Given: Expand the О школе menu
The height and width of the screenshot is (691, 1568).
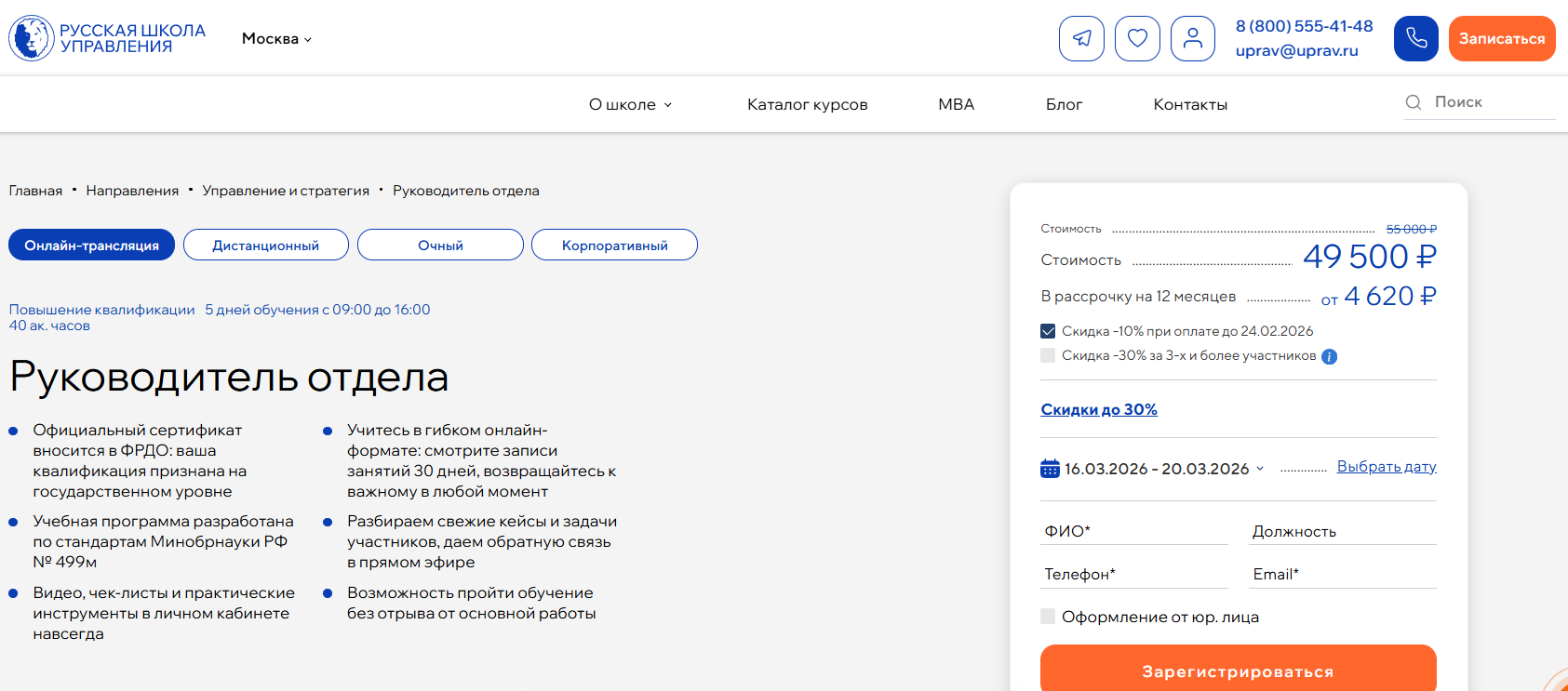Looking at the screenshot, I should point(630,105).
